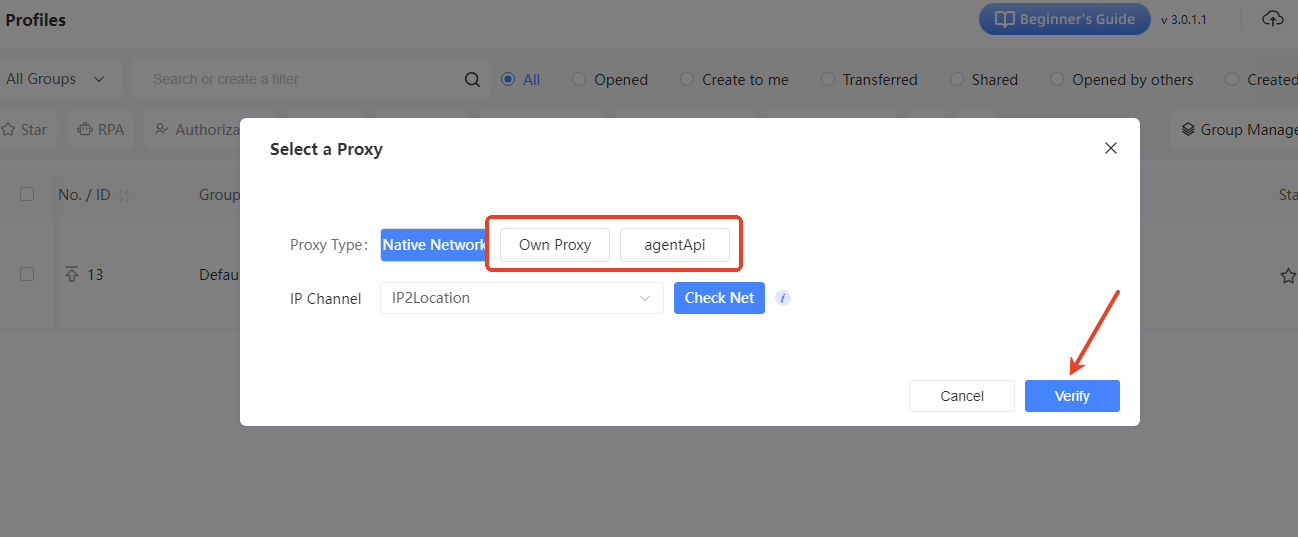Open the IP Channel IP2Location dropdown
The height and width of the screenshot is (537, 1298).
pos(521,298)
